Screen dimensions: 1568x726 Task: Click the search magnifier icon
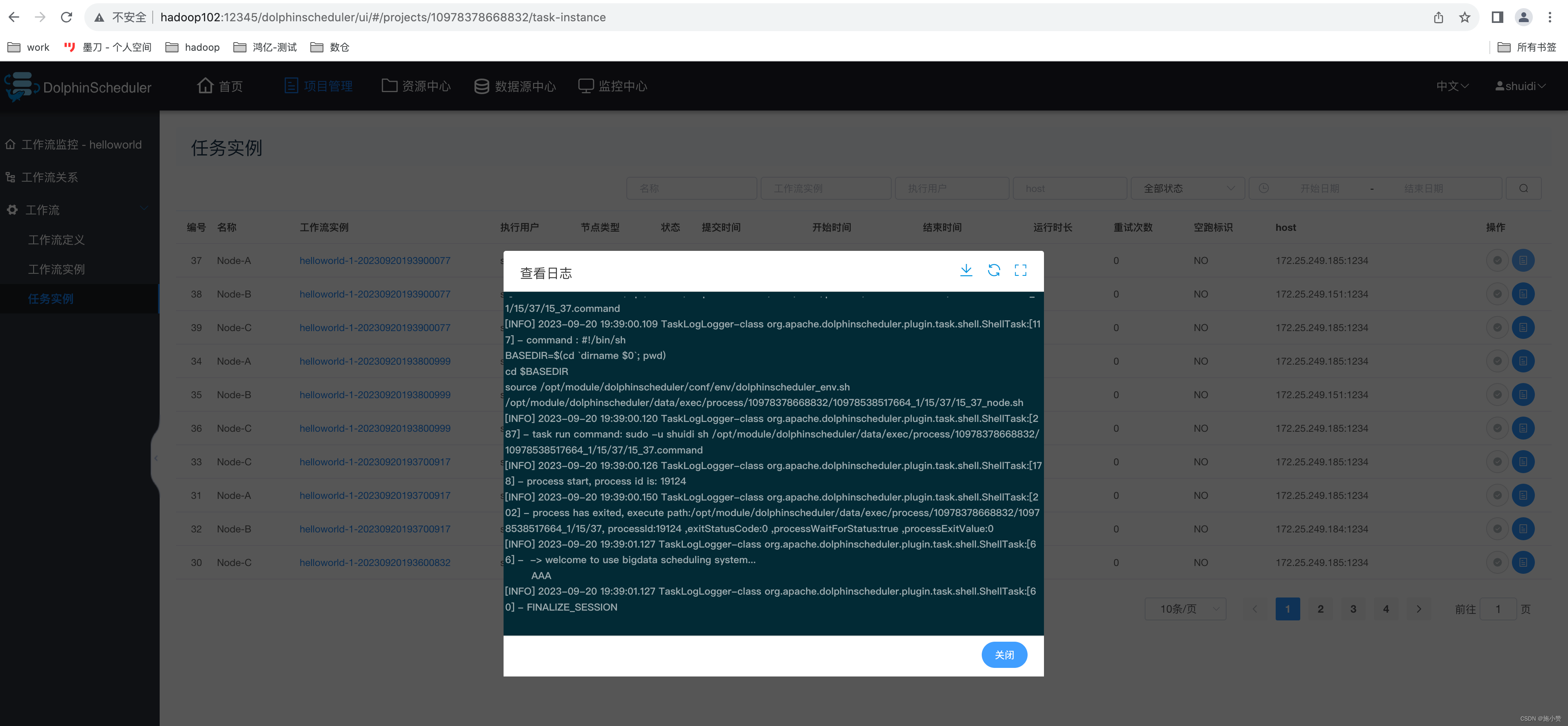click(x=1523, y=189)
